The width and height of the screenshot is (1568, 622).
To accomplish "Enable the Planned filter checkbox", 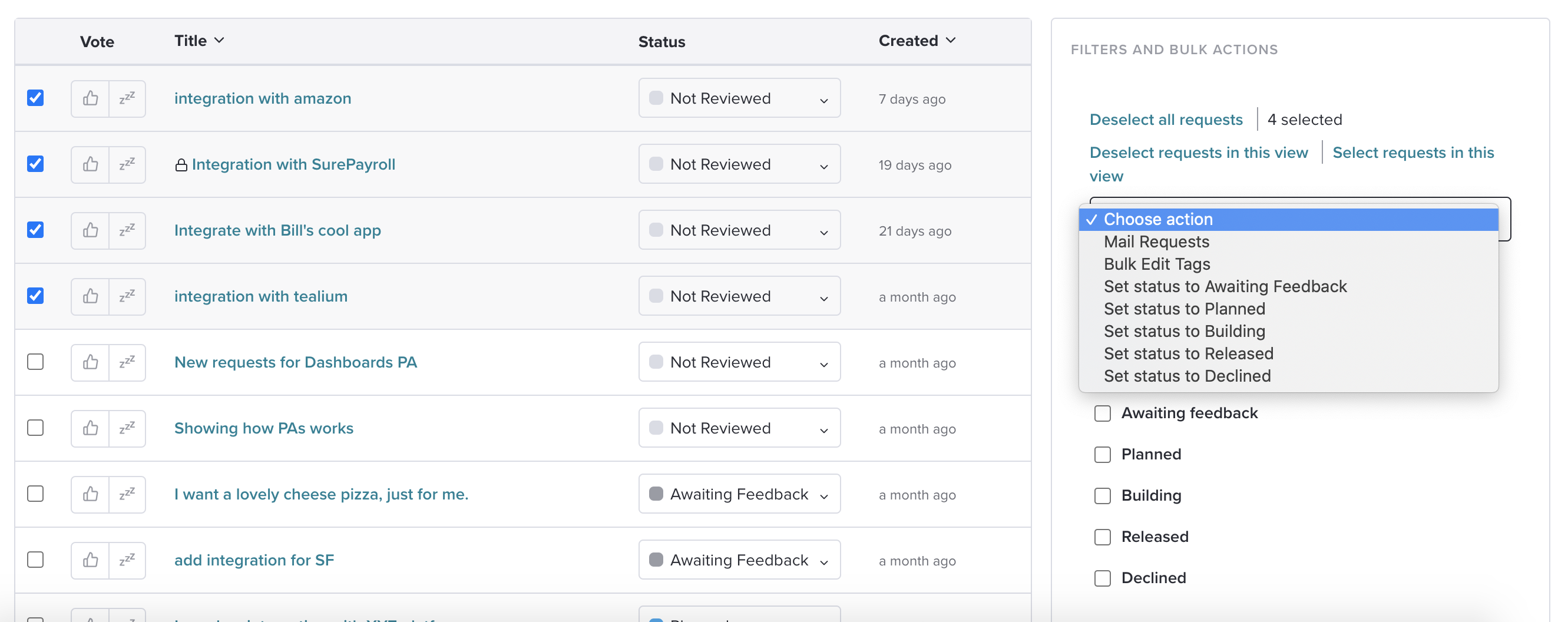I will coord(1102,455).
